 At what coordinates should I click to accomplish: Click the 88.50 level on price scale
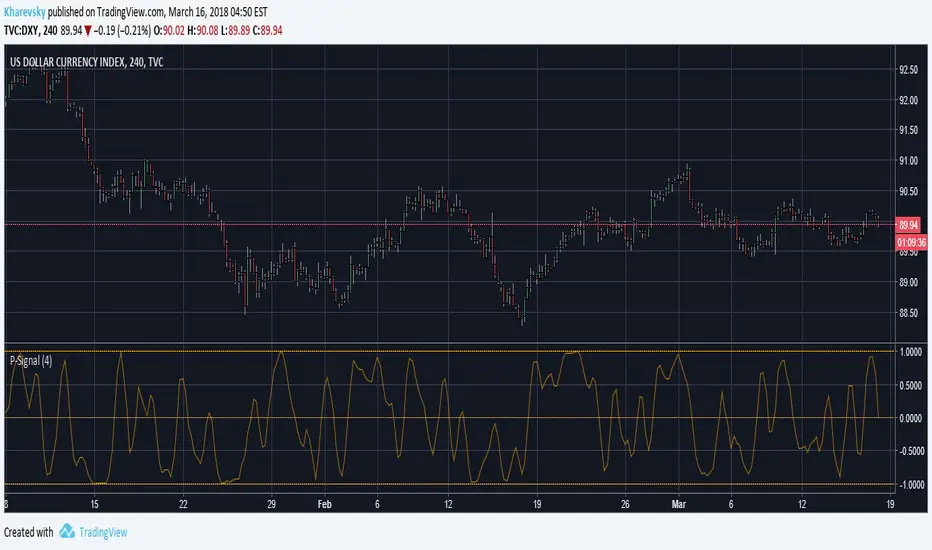(x=908, y=313)
